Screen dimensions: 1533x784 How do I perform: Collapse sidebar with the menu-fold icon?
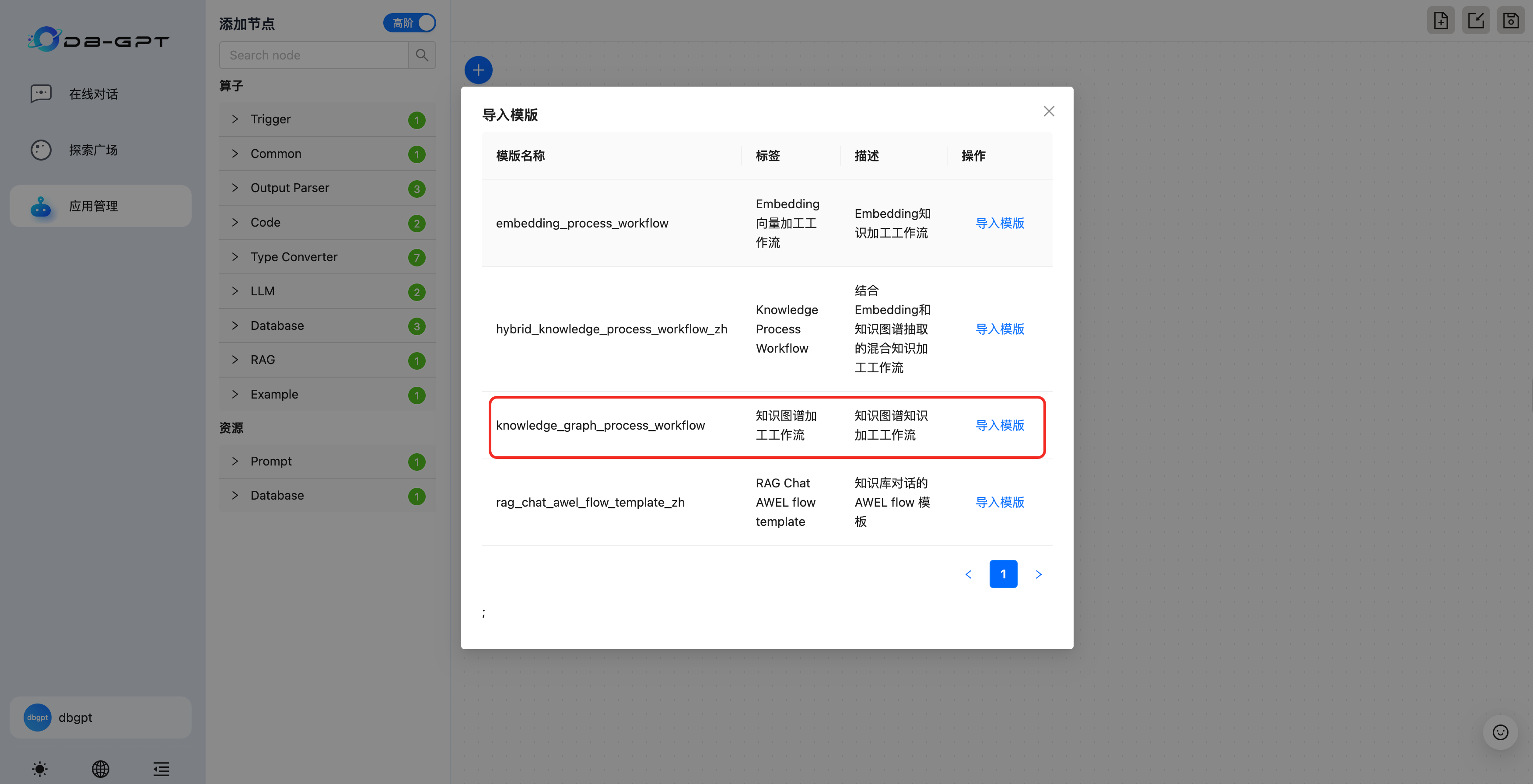[x=161, y=769]
